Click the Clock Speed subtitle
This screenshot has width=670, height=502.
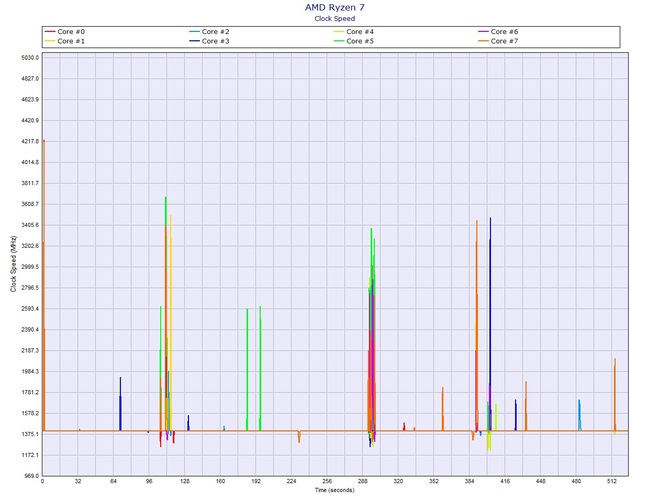tap(335, 18)
